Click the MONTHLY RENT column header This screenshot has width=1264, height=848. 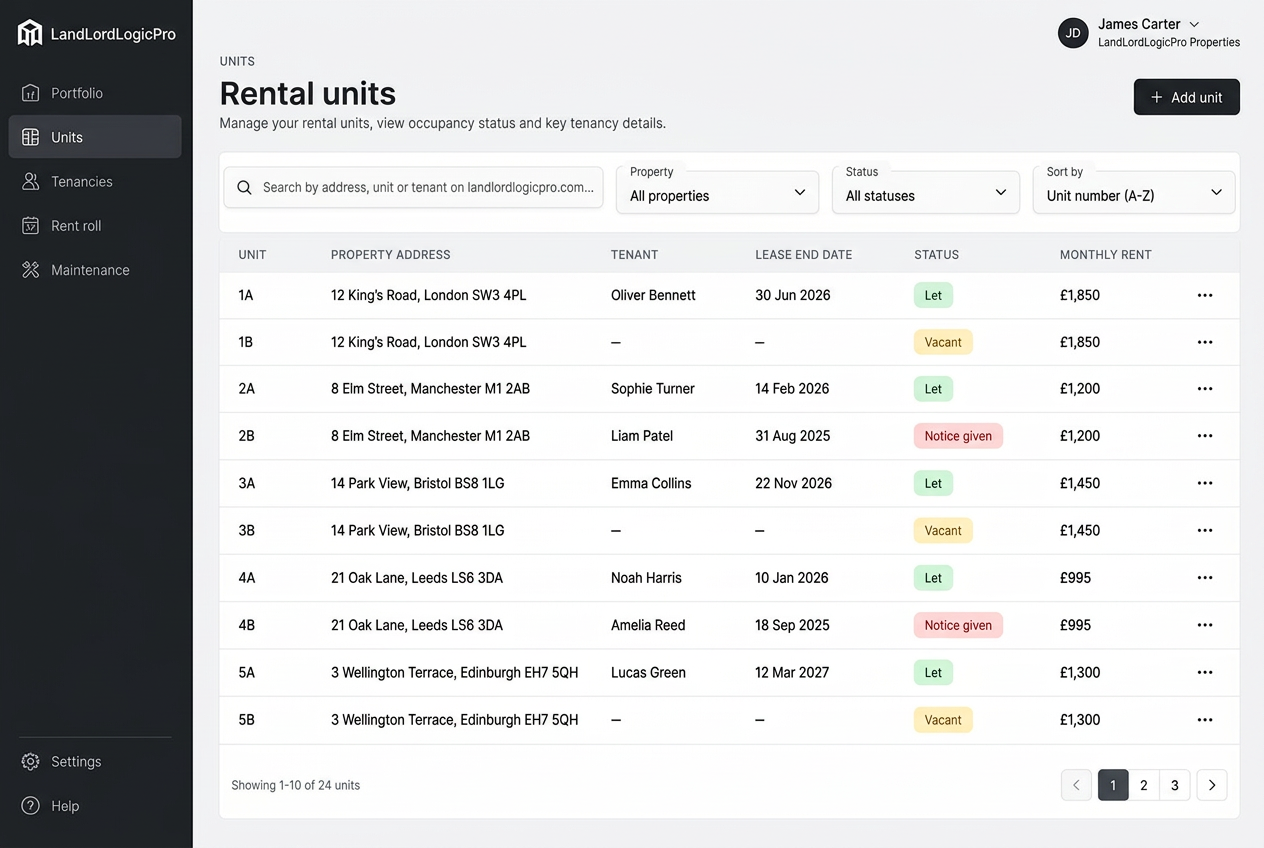pos(1106,255)
